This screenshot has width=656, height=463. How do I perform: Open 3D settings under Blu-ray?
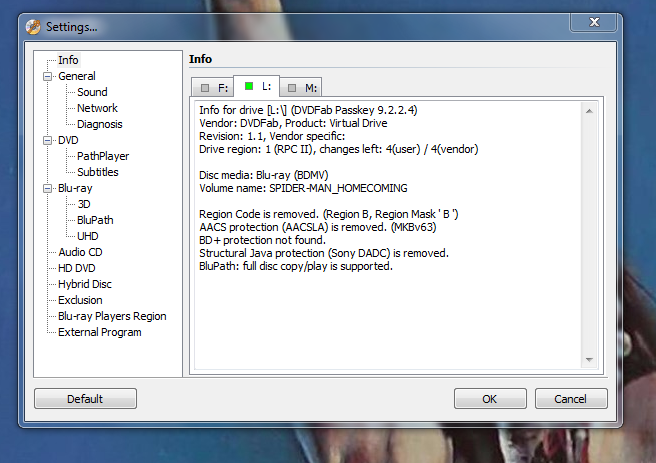[84, 204]
